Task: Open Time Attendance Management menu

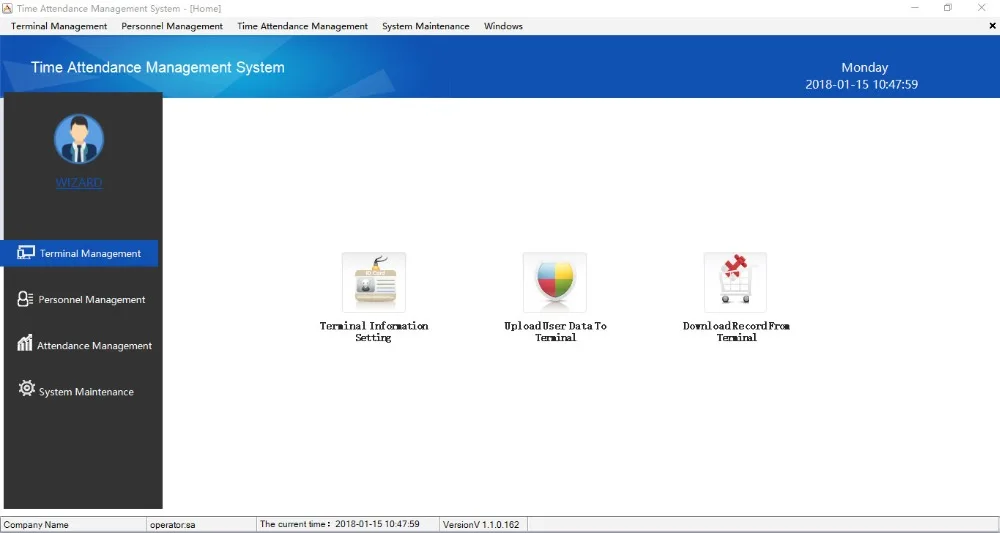Action: (x=302, y=26)
